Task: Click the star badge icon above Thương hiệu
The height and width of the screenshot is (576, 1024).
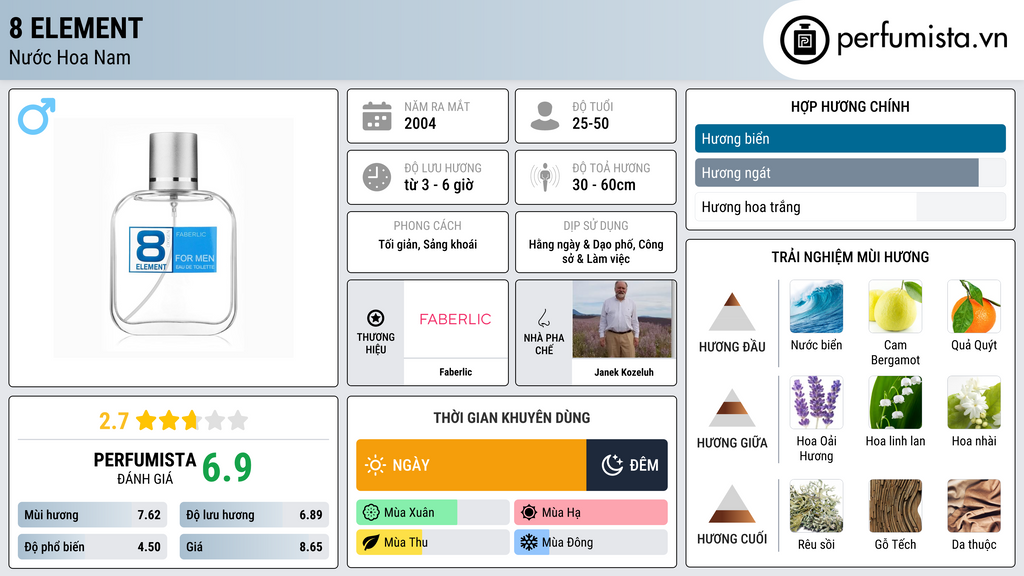Action: [376, 318]
